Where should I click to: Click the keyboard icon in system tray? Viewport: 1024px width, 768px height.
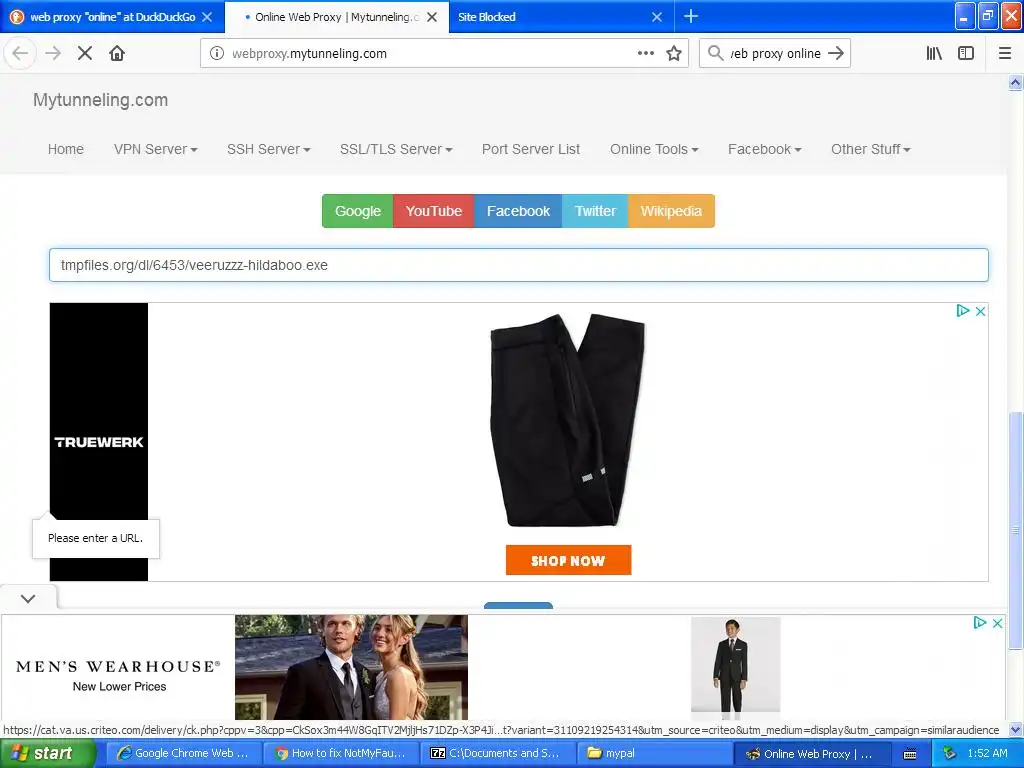tap(910, 754)
